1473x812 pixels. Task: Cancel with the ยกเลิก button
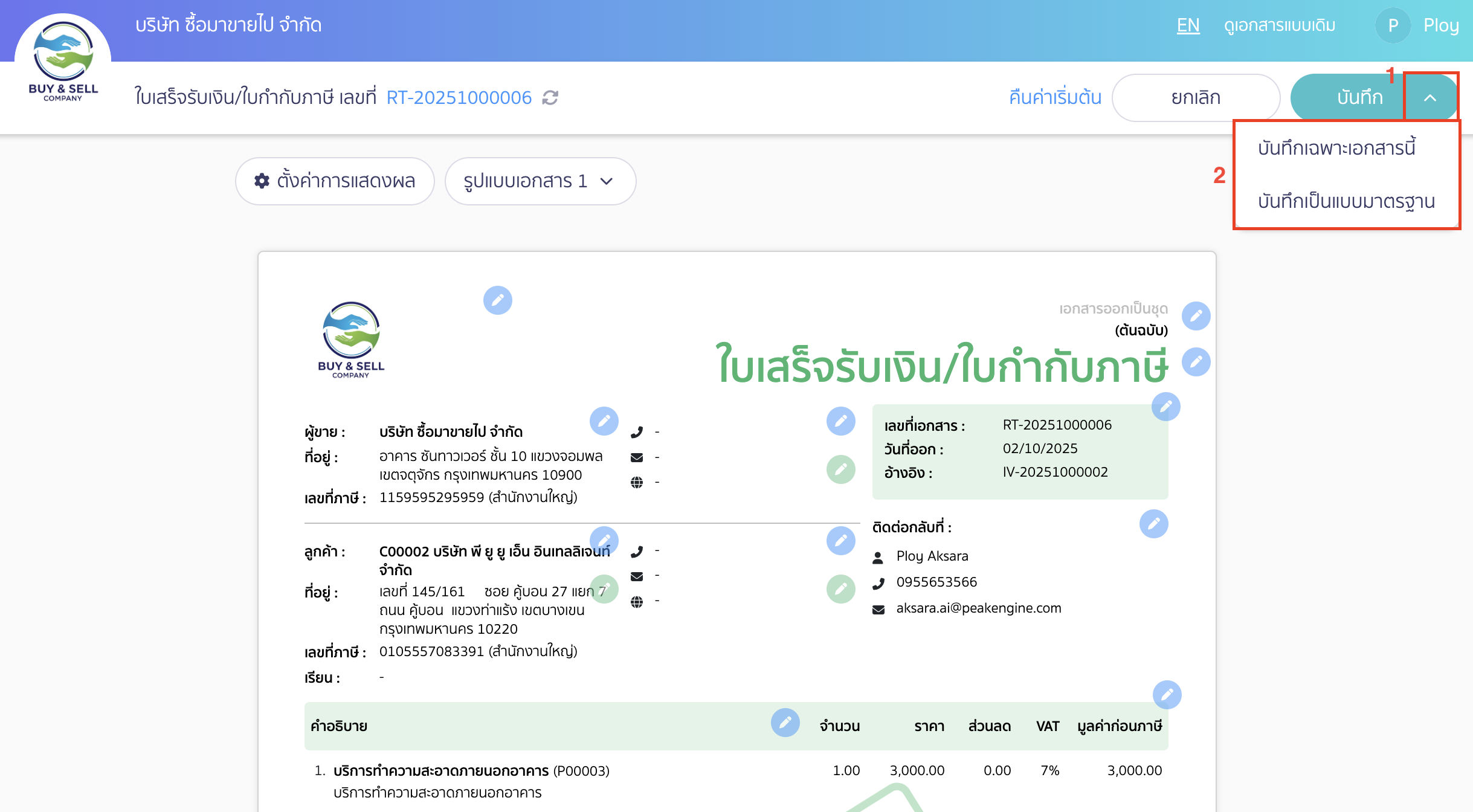(x=1197, y=97)
